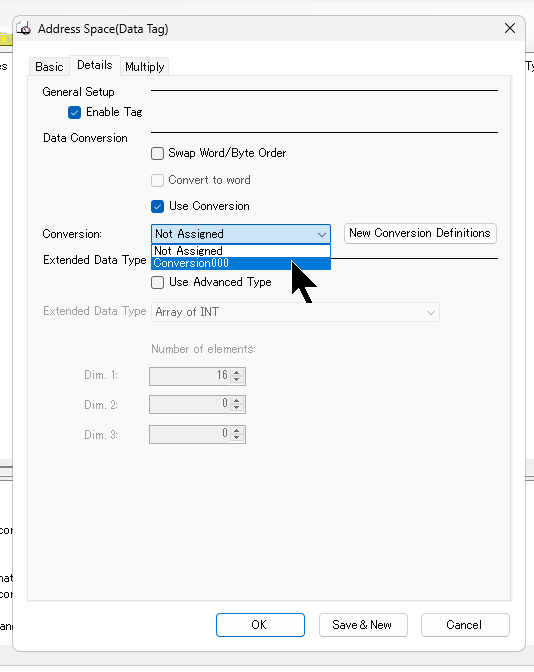Switch to the Basic tab
Screen dimensions: 534x672
(49, 67)
